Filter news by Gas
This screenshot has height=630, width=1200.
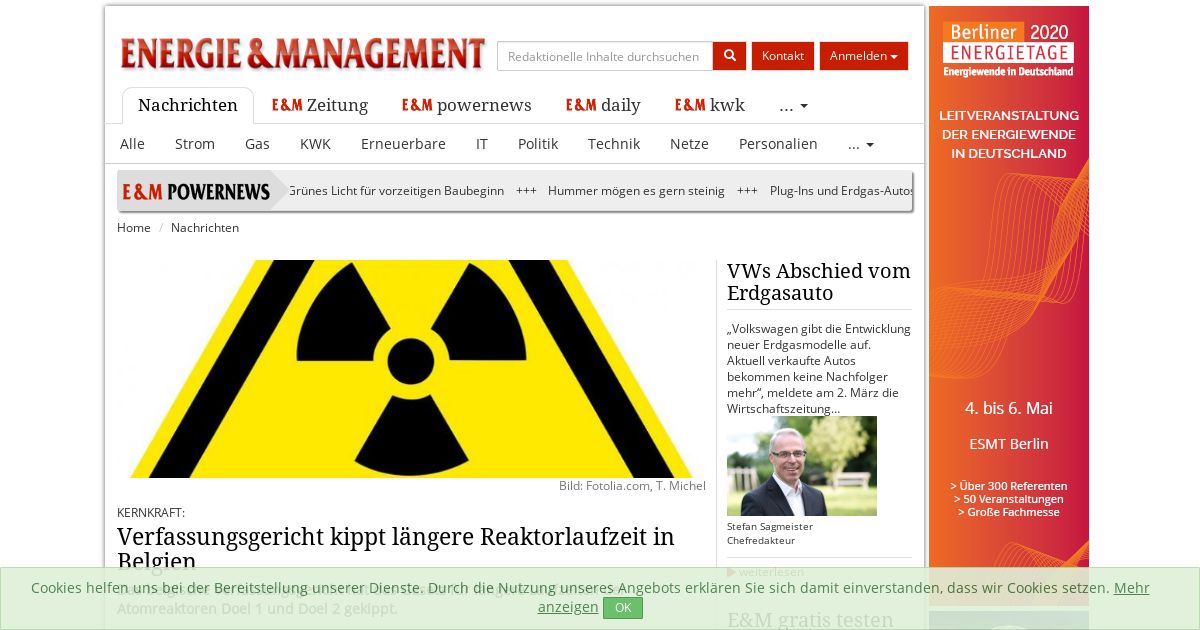click(257, 144)
